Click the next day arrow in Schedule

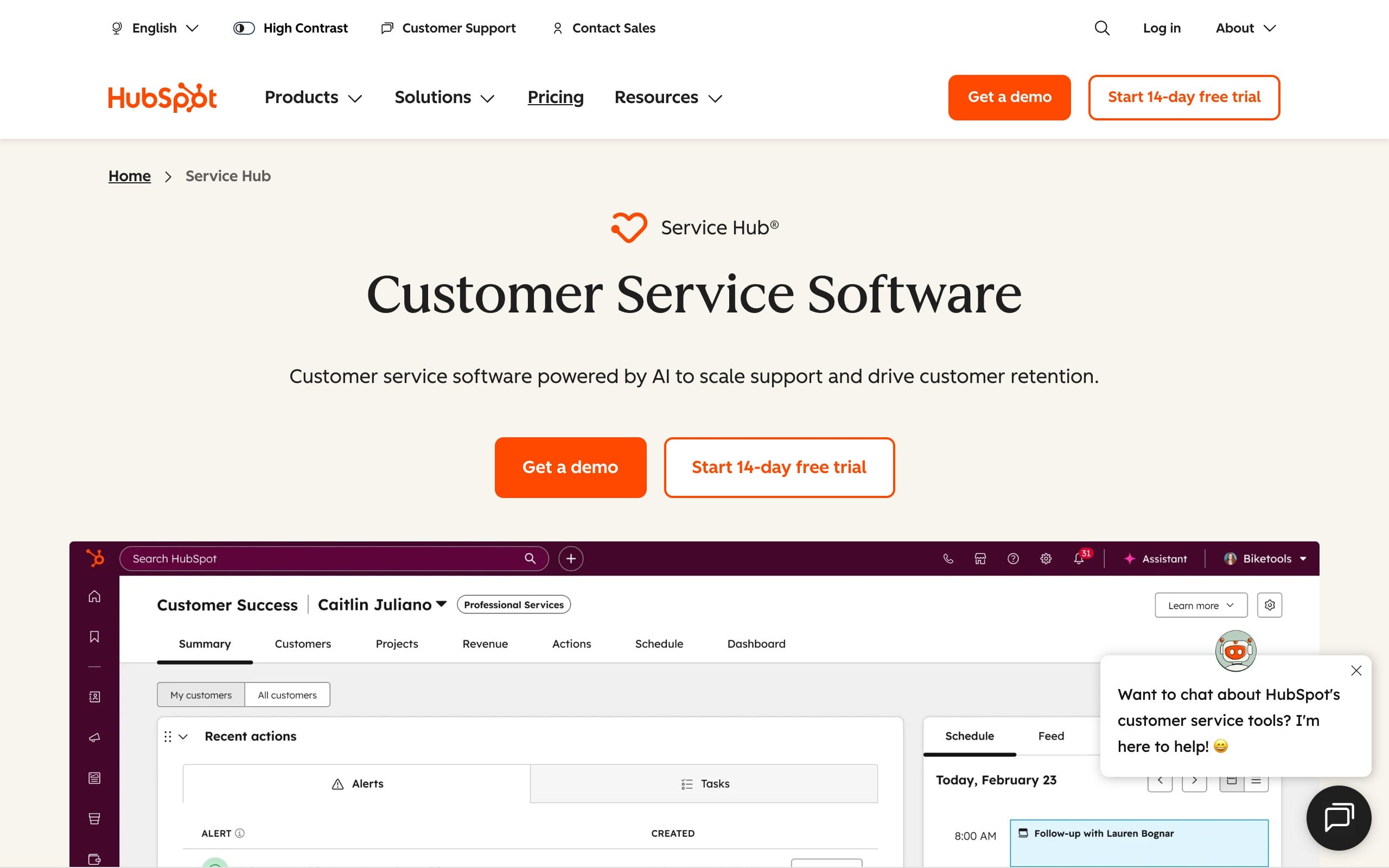pos(1194,781)
